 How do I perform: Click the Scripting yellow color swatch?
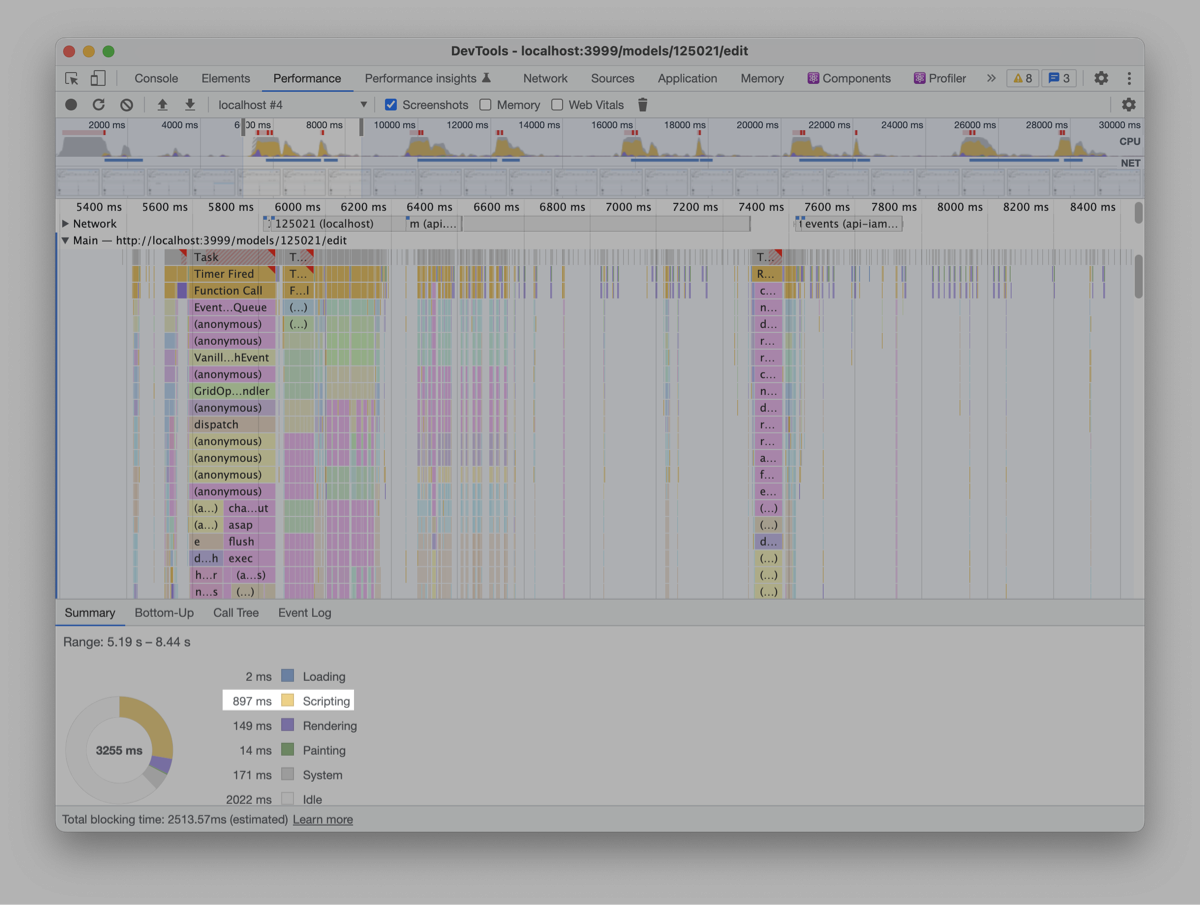(288, 701)
